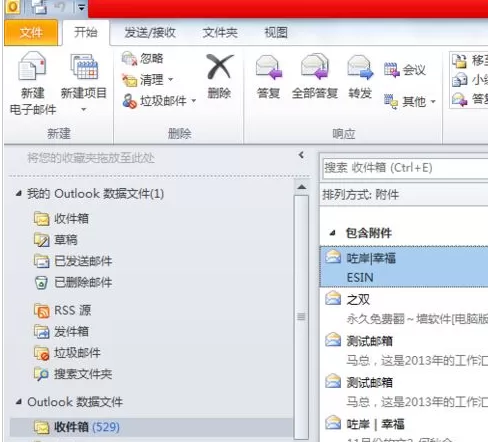Click the New E-mail (新建电子邮件) icon
Screen dimensions: 488x442
[x=32, y=66]
